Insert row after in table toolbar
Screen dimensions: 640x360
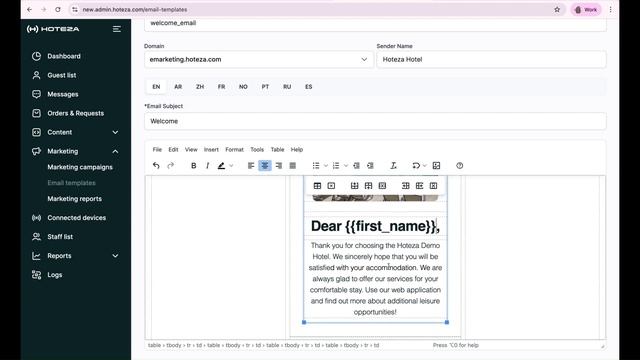coord(368,186)
